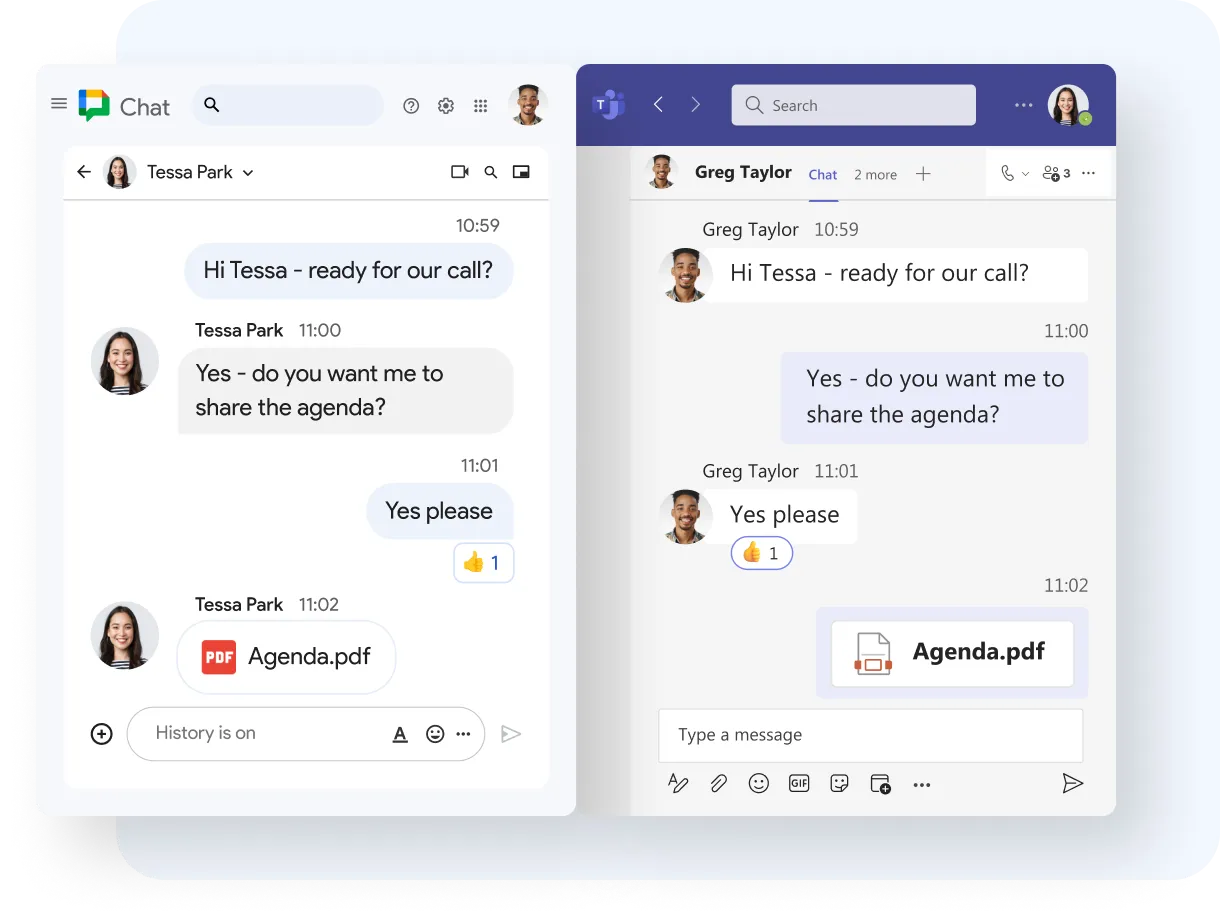The height and width of the screenshot is (919, 1220).
Task: Open Google Chat help question mark icon
Action: coord(411,106)
